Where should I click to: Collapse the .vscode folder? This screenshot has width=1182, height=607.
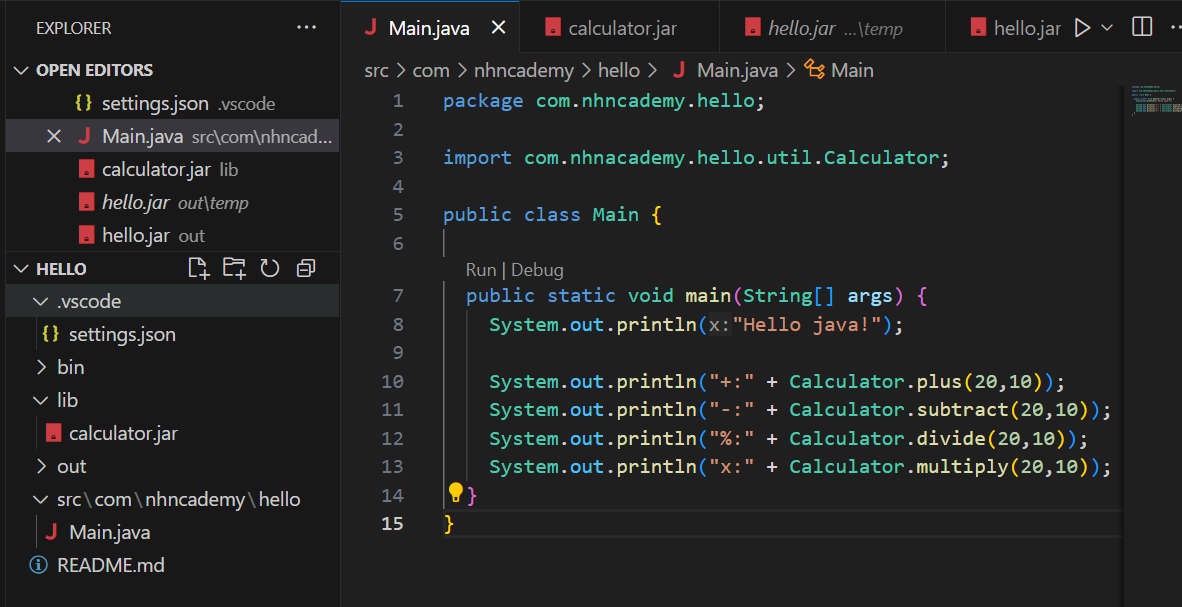coord(39,302)
